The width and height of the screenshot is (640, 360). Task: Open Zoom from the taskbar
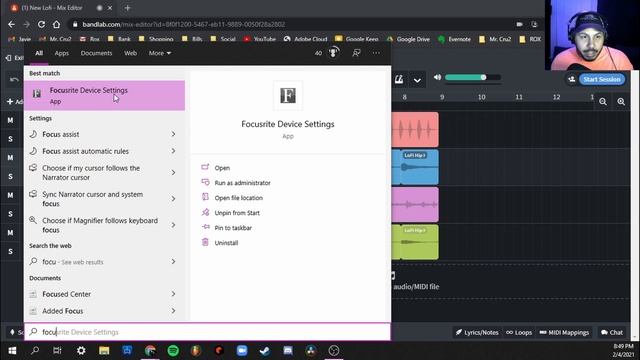[x=242, y=350]
